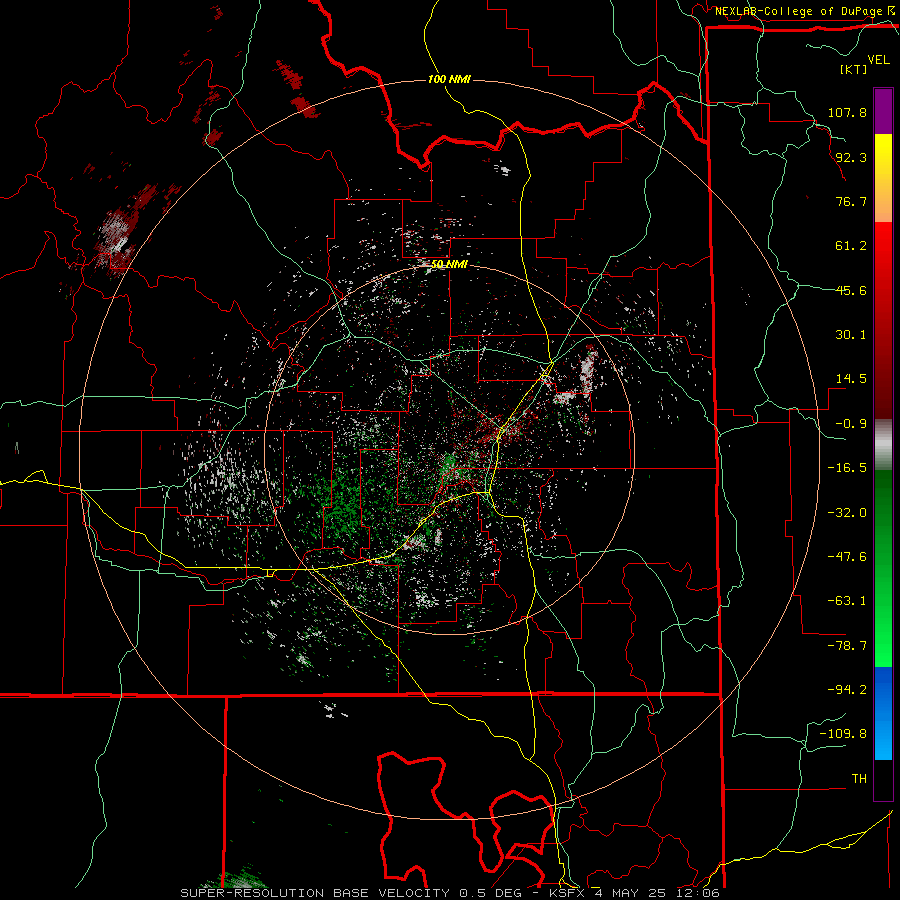The height and width of the screenshot is (900, 900).
Task: Click the VEL legend title
Action: [x=878, y=59]
